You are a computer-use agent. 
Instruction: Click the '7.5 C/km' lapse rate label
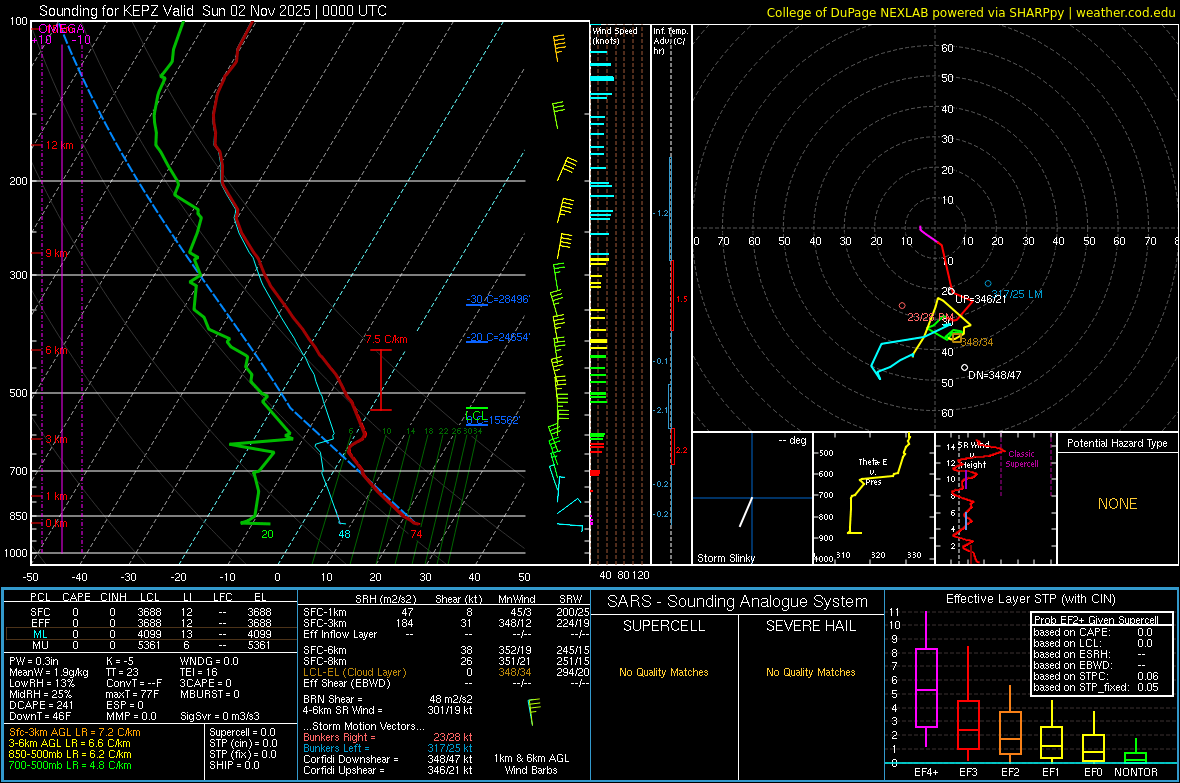click(386, 340)
